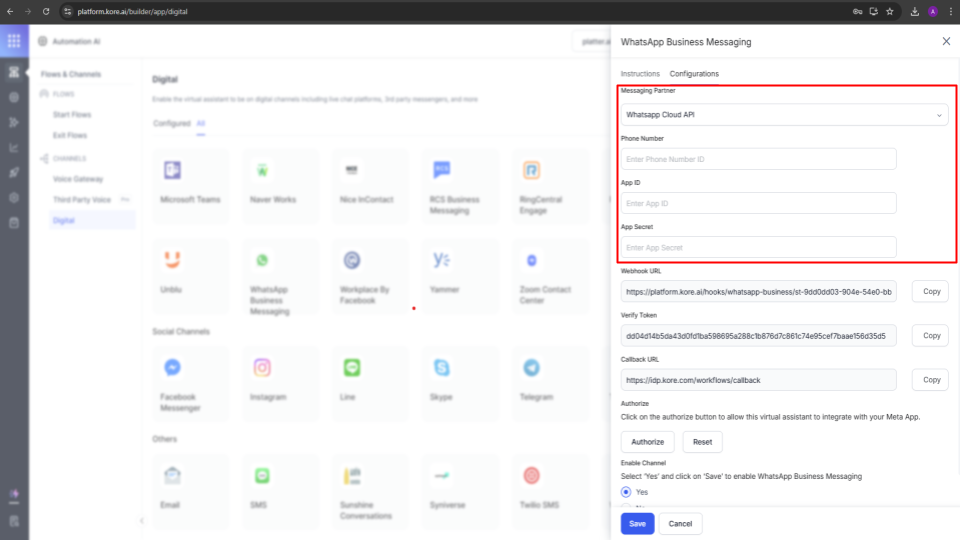Switch to the Instructions tab
This screenshot has height=540, width=960.
[x=640, y=73]
